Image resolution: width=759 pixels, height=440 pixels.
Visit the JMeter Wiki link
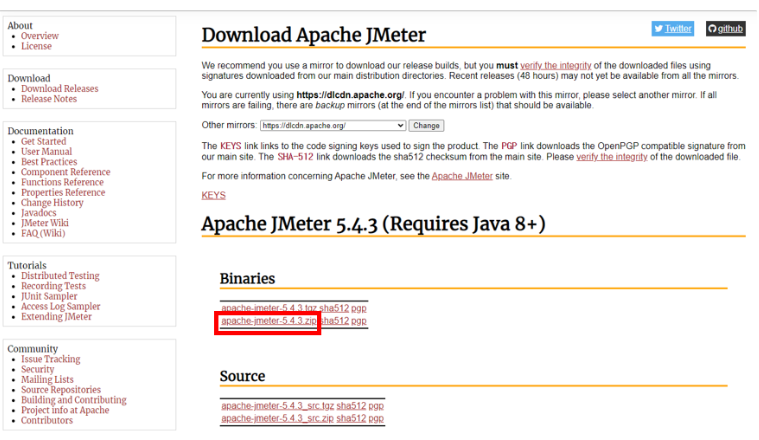pyautogui.click(x=45, y=223)
